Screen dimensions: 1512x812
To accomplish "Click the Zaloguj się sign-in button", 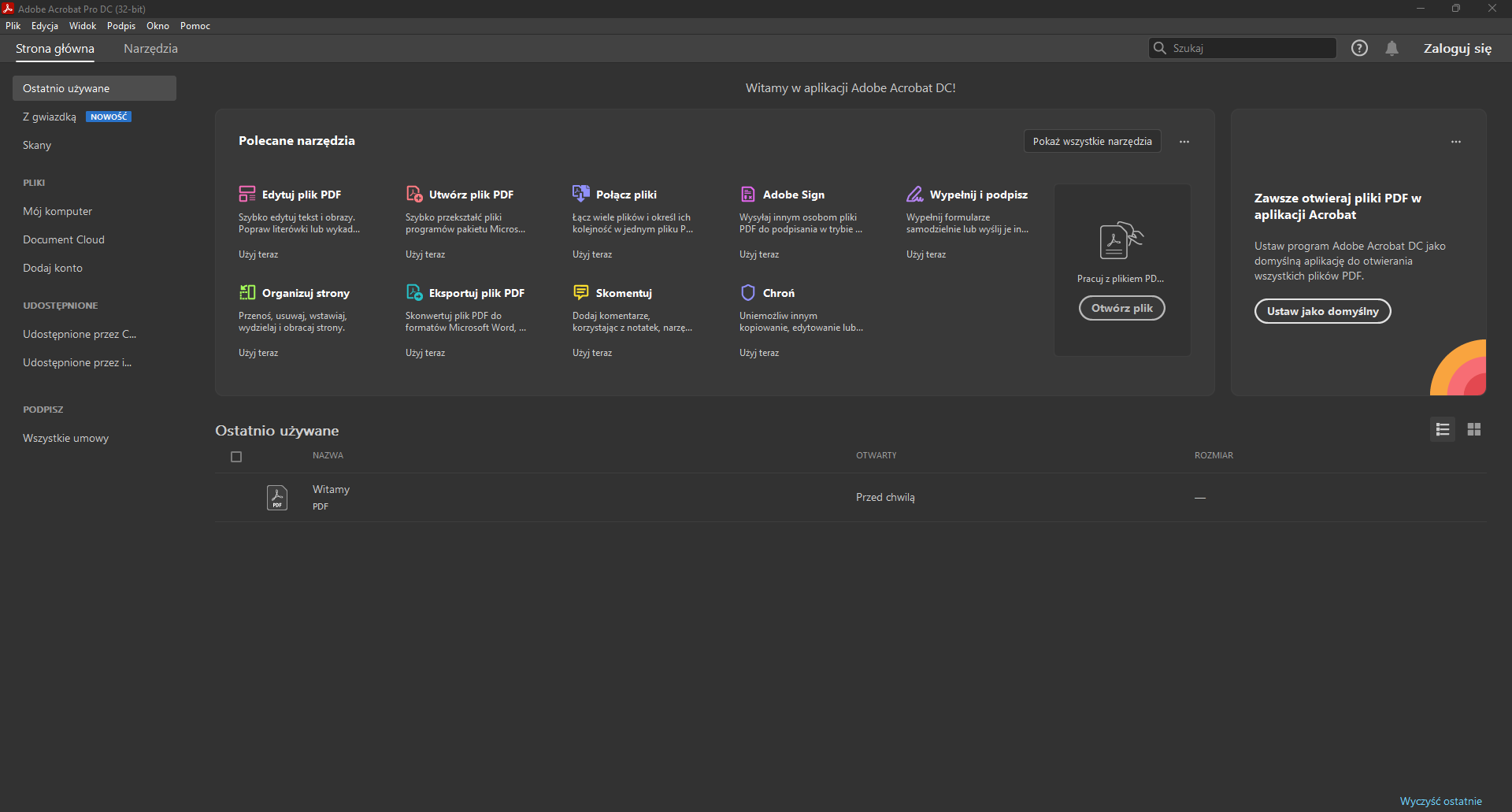I will (1458, 48).
